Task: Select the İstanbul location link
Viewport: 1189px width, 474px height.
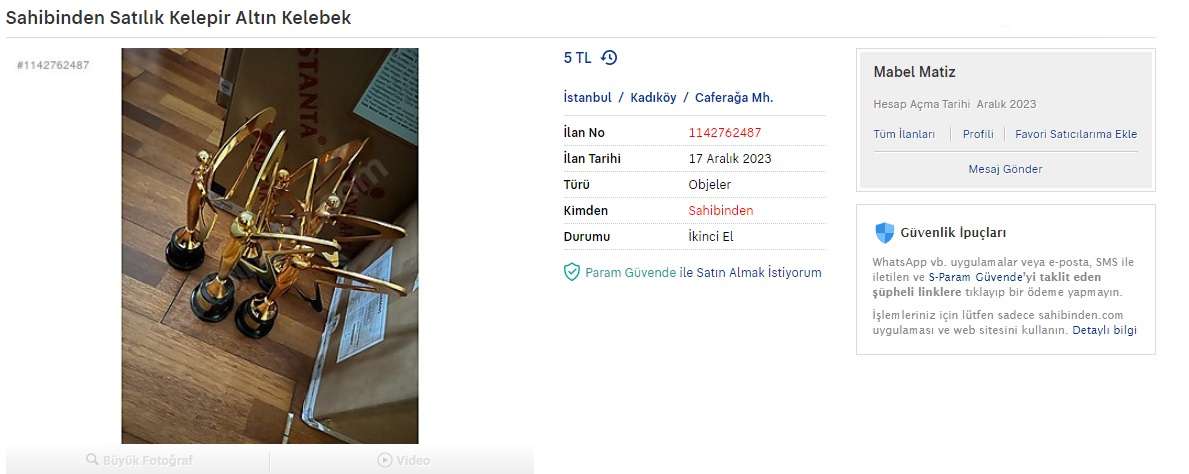Action: [x=587, y=98]
